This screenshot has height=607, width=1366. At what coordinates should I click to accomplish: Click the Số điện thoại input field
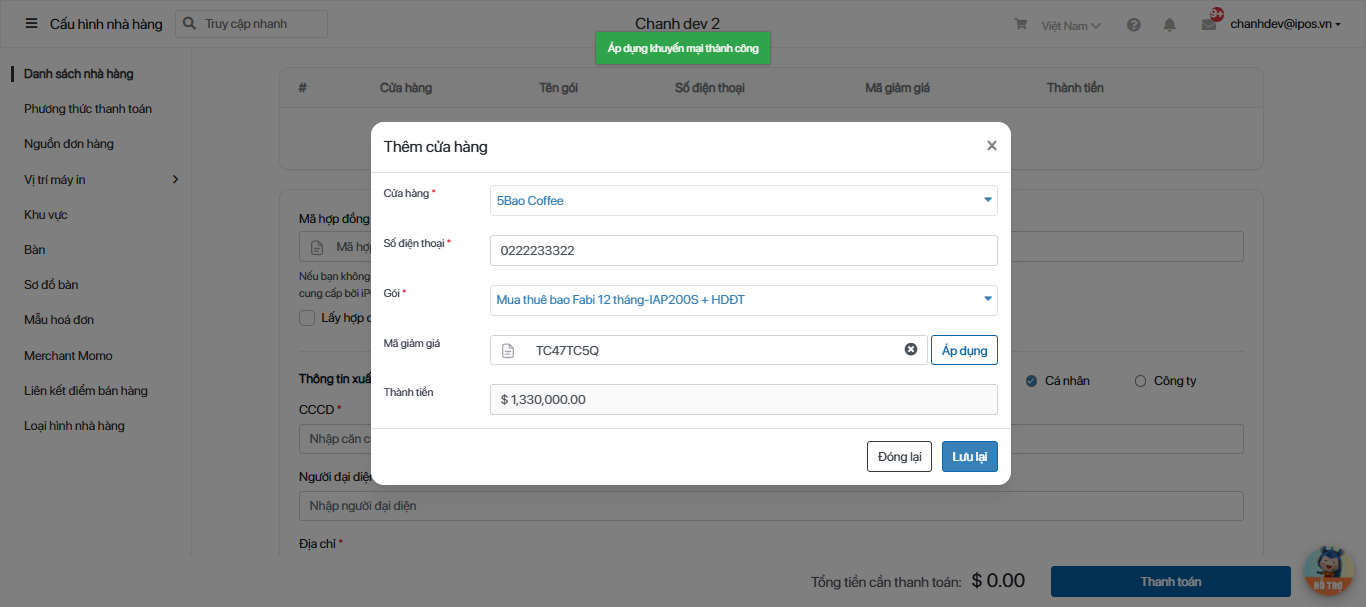[743, 251]
